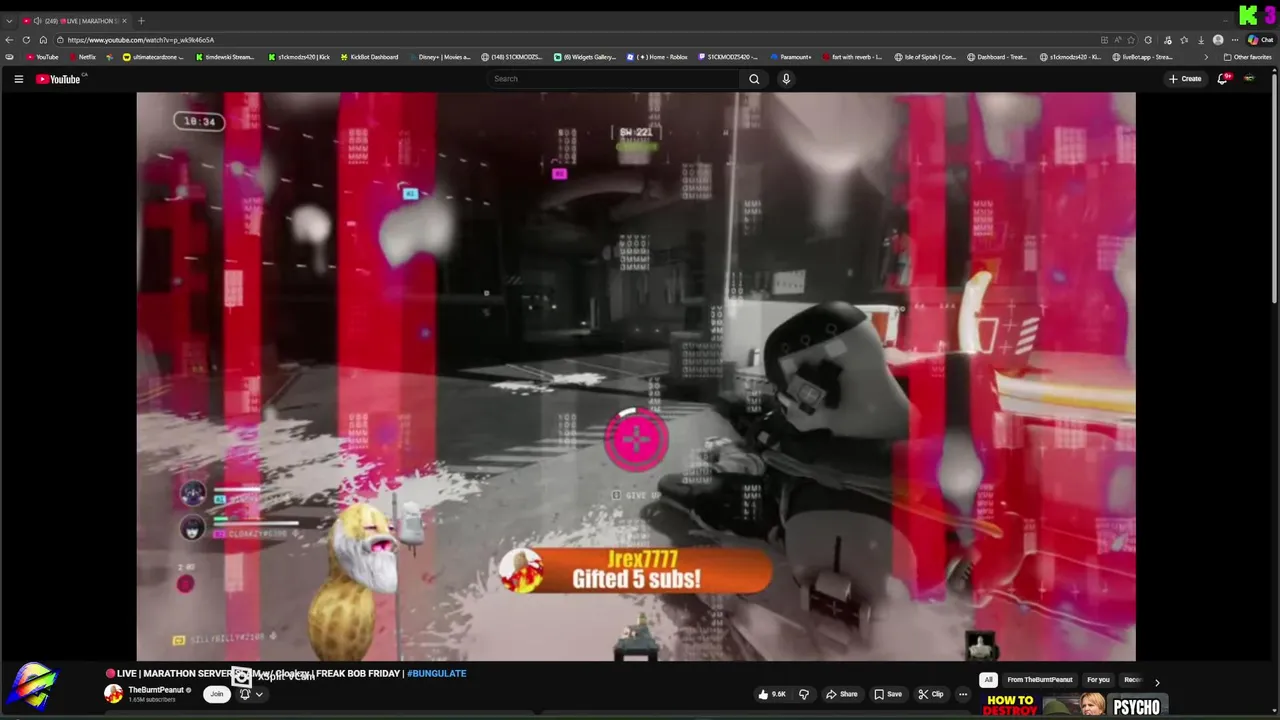Dislike the video thumbs down

coord(803,694)
